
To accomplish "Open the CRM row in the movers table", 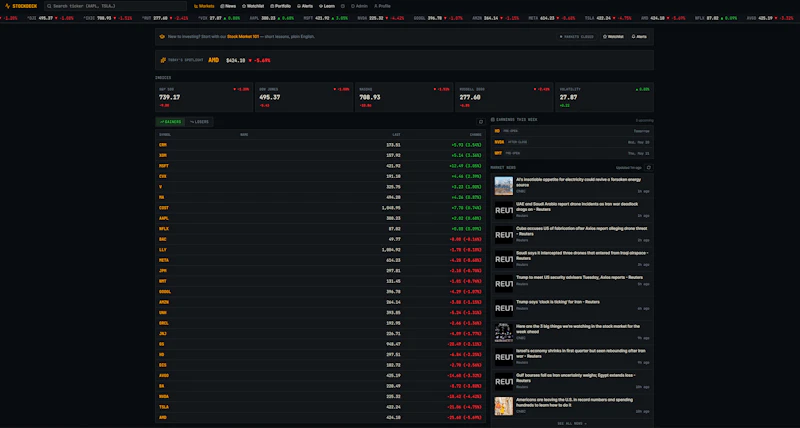I will pyautogui.click(x=320, y=145).
